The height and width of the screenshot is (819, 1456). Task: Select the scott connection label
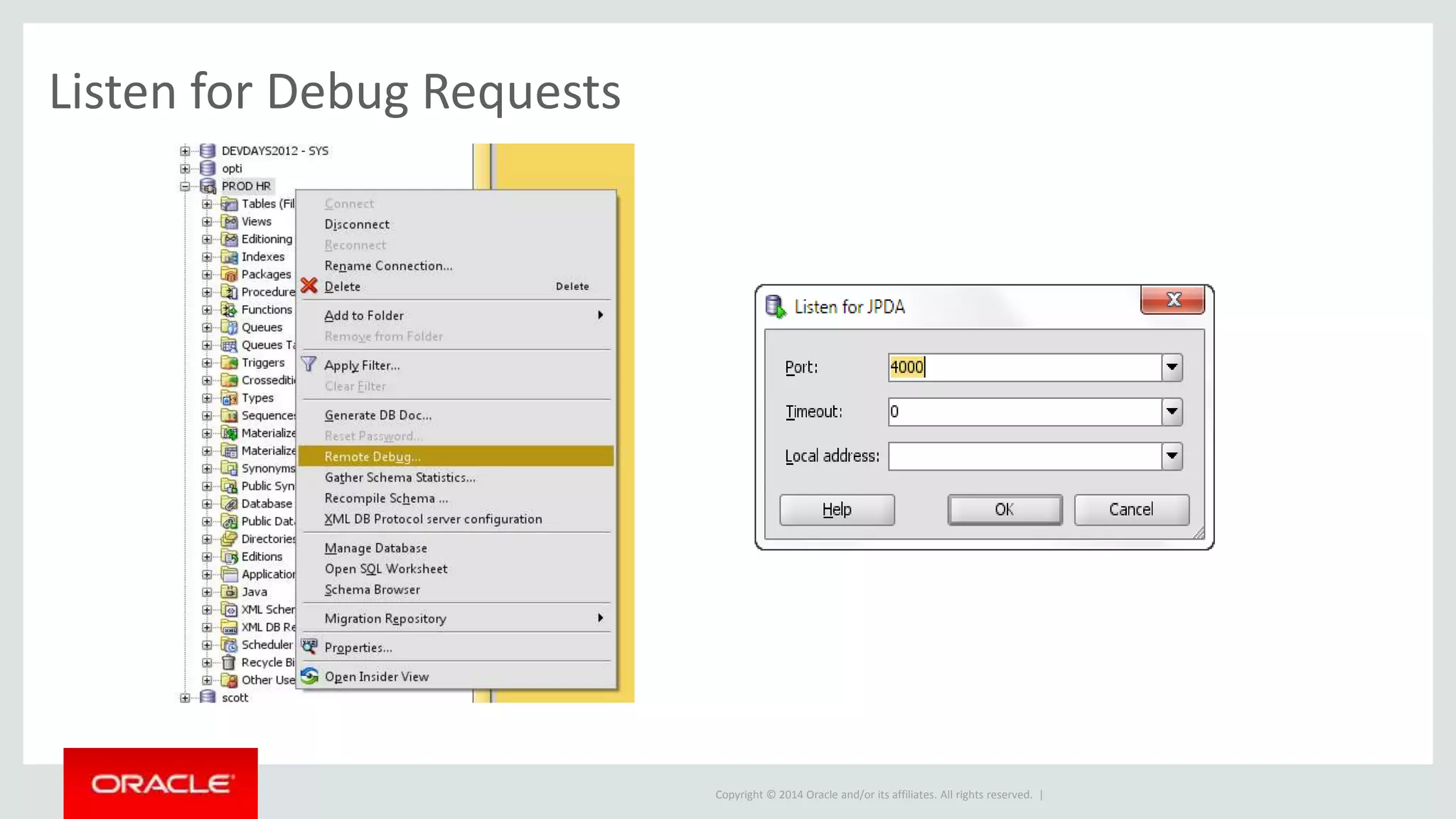[235, 698]
